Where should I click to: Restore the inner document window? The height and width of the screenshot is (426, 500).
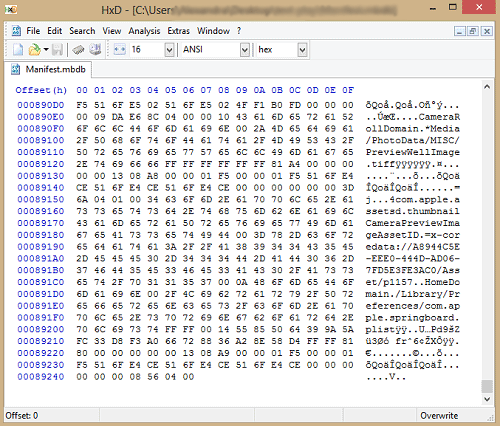point(472,31)
